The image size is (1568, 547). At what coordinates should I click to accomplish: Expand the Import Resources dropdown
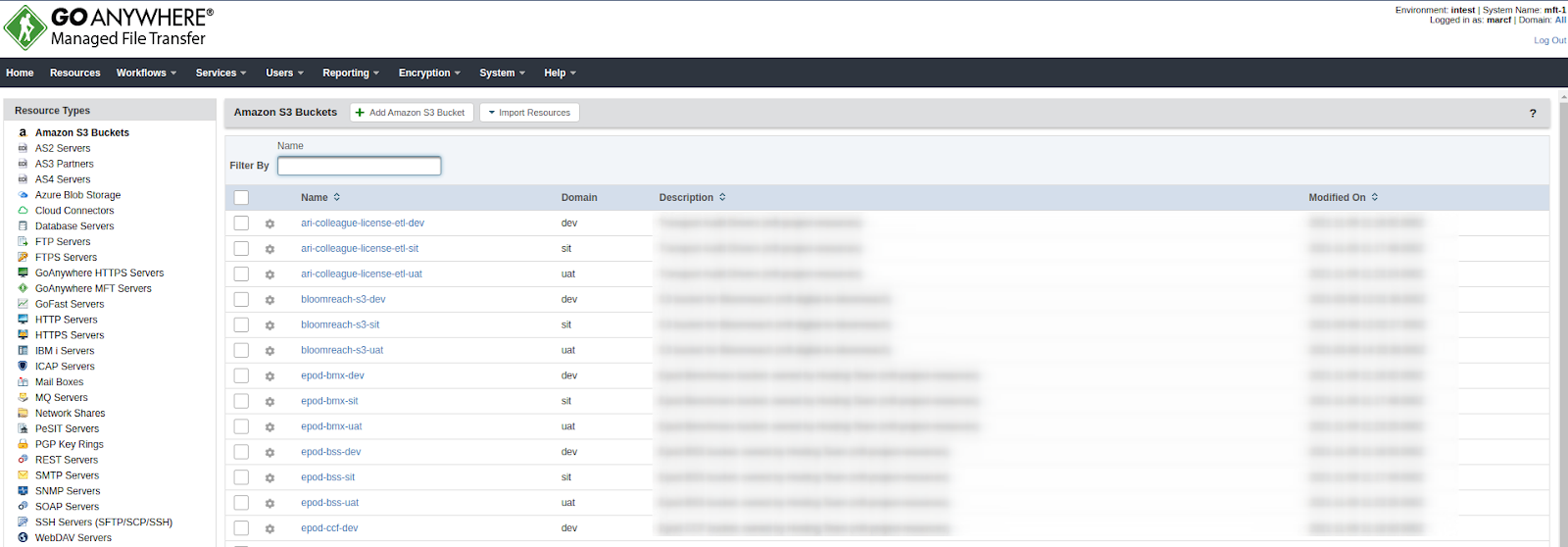point(529,113)
